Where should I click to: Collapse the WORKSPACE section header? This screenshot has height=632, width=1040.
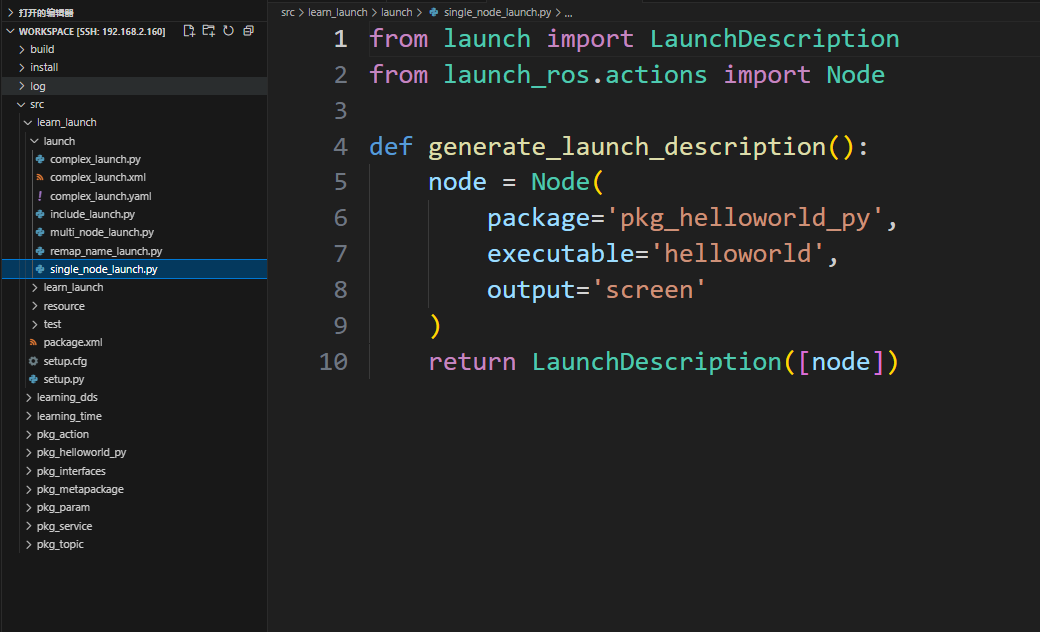click(11, 31)
